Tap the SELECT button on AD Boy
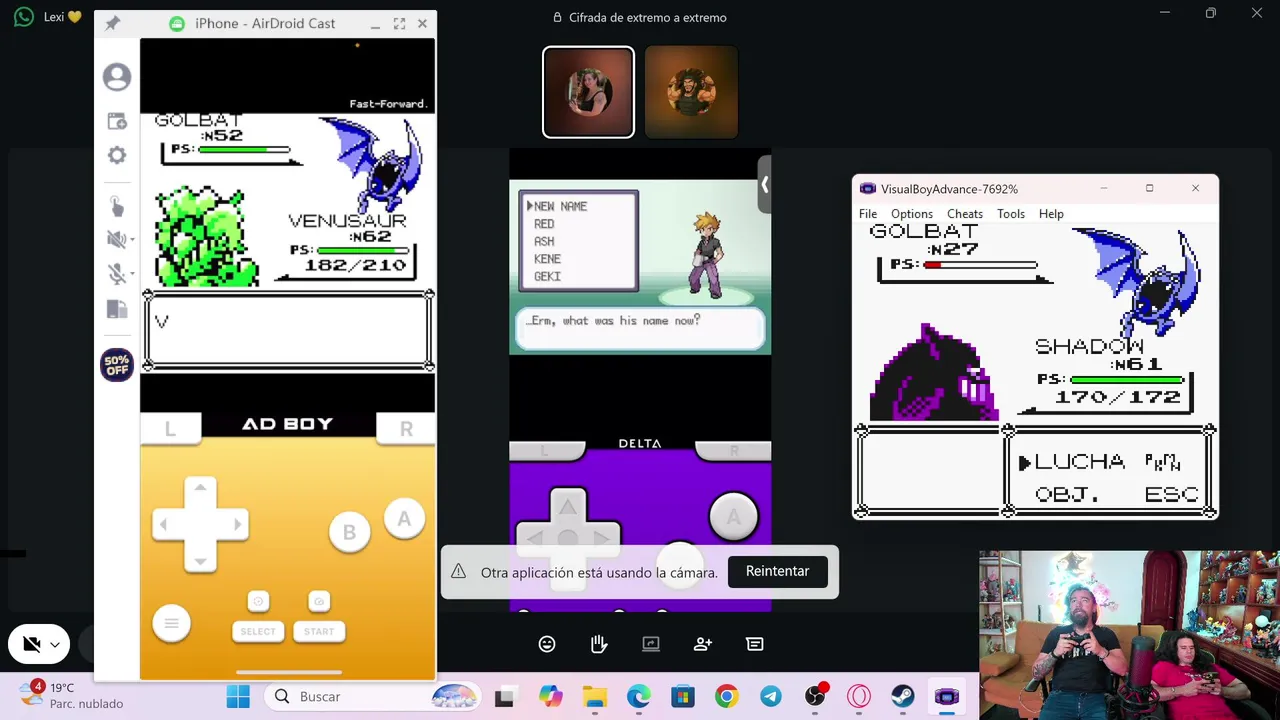The width and height of the screenshot is (1280, 720). pyautogui.click(x=258, y=631)
